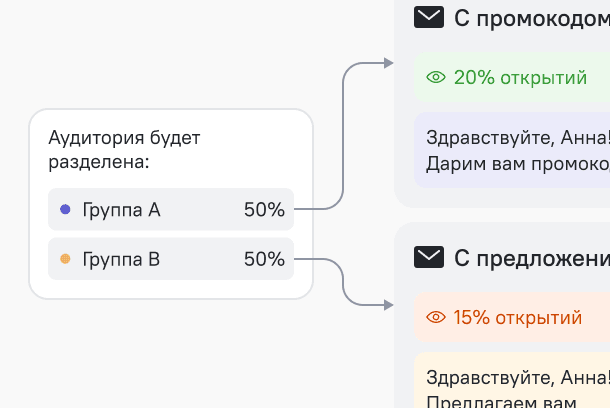
Task: Click the arrowhead pointing to offer email
Action: point(389,304)
